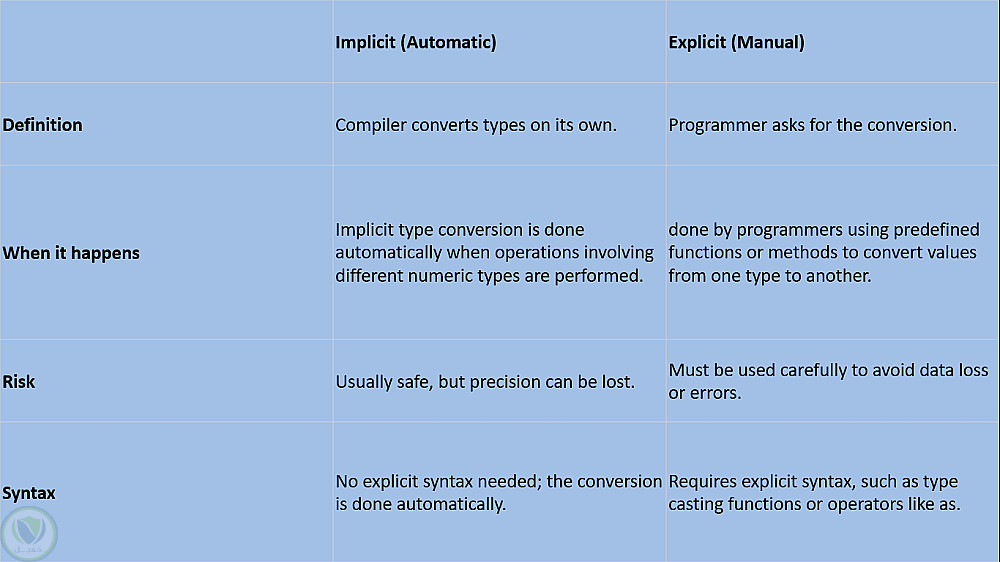Click the "When it happens" row label
Image resolution: width=1000 pixels, height=562 pixels.
coord(71,253)
